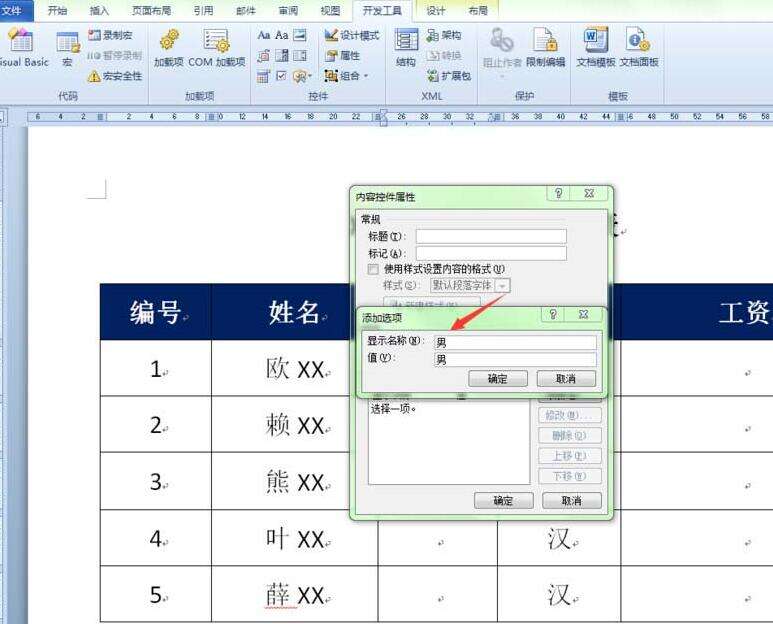The width and height of the screenshot is (773, 624).
Task: Cancel the Add Choice (添加选项) dialog
Action: tap(566, 379)
